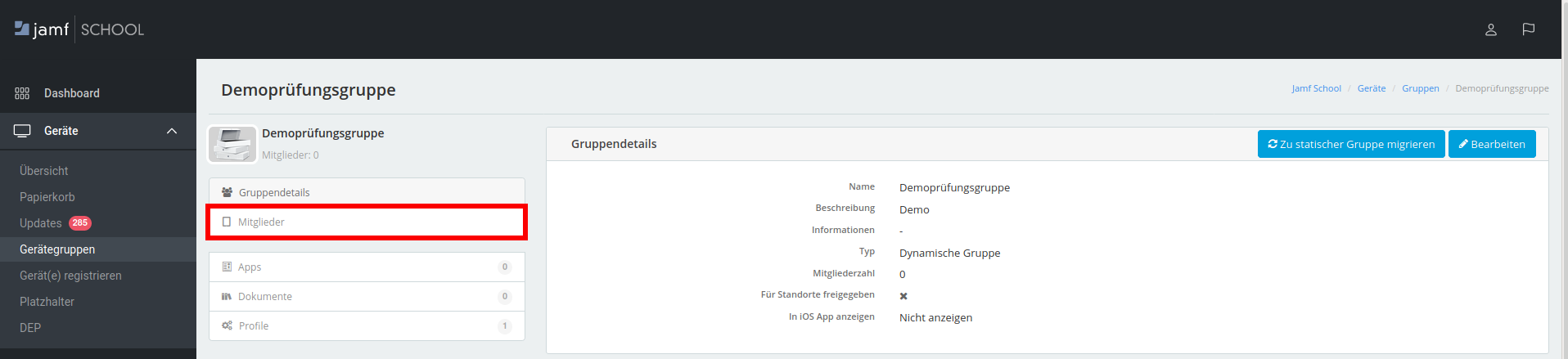Click the Geräte monitor icon
This screenshot has height=359, width=1568.
(22, 131)
